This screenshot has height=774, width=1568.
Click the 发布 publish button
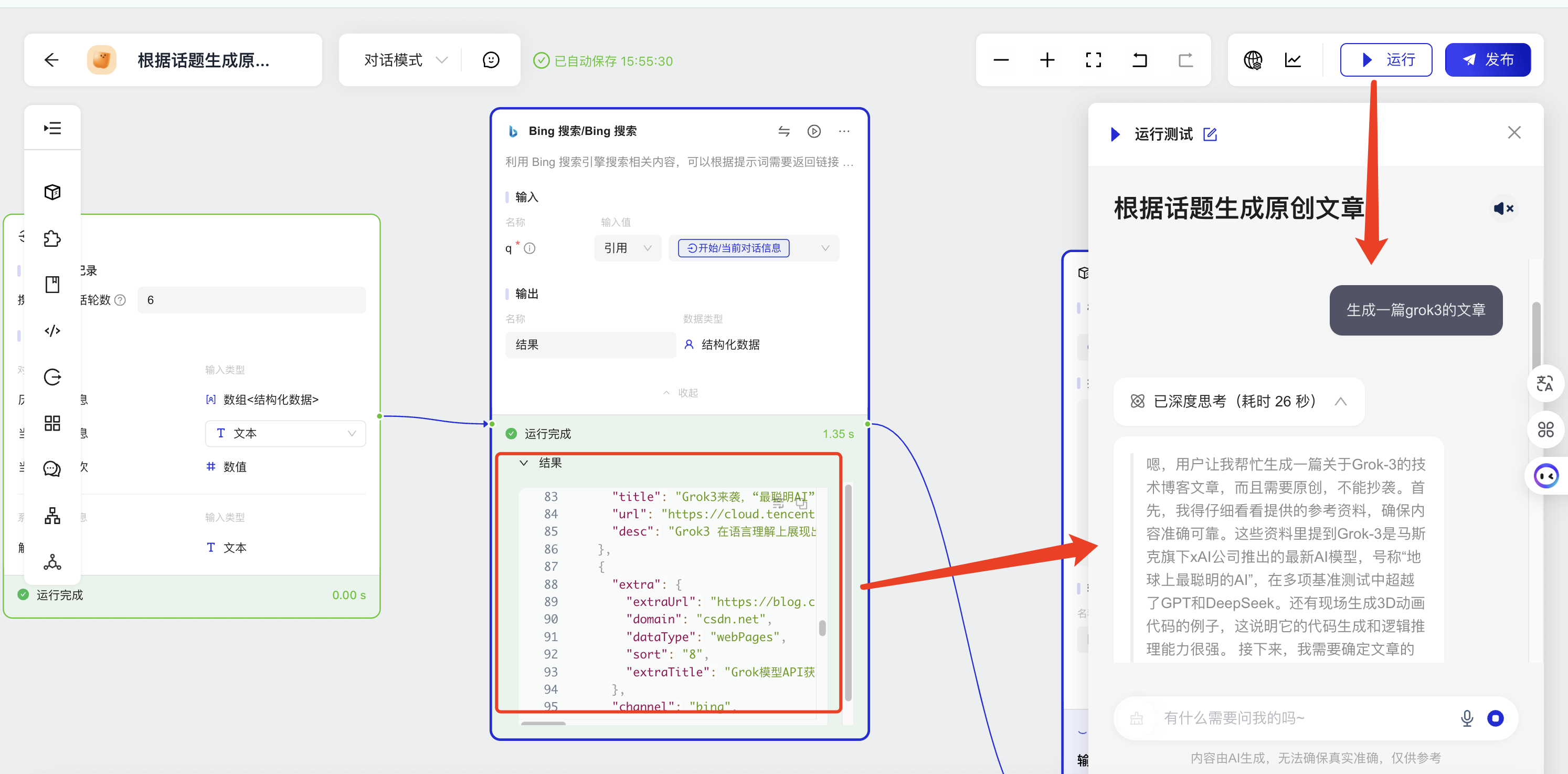(x=1487, y=60)
